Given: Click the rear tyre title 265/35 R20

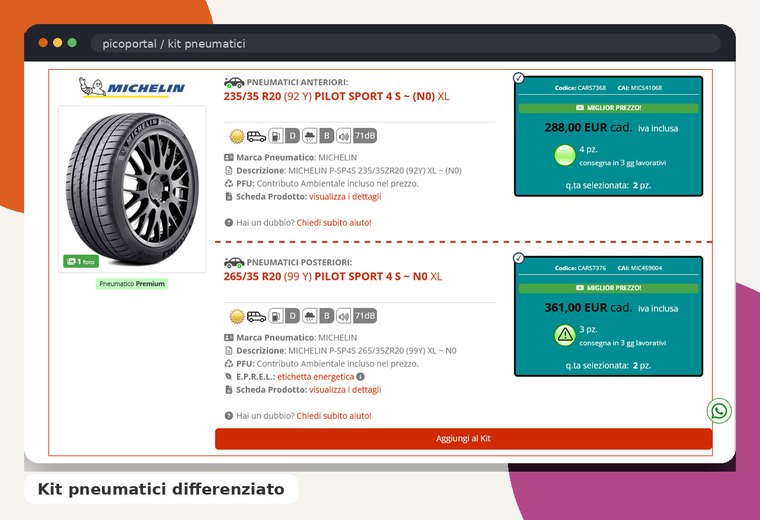Looking at the screenshot, I should click(332, 277).
